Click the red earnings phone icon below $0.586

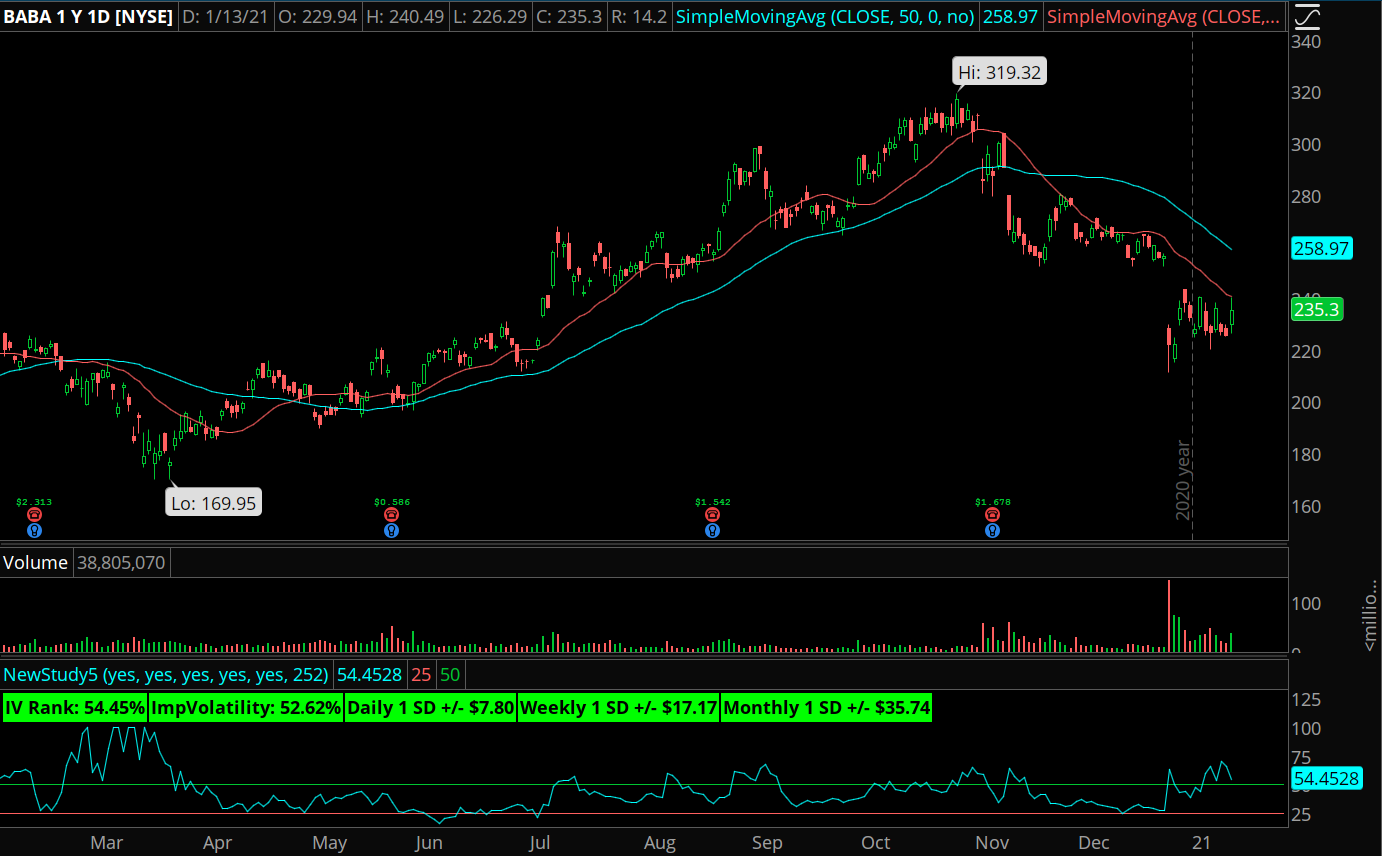(x=391, y=515)
